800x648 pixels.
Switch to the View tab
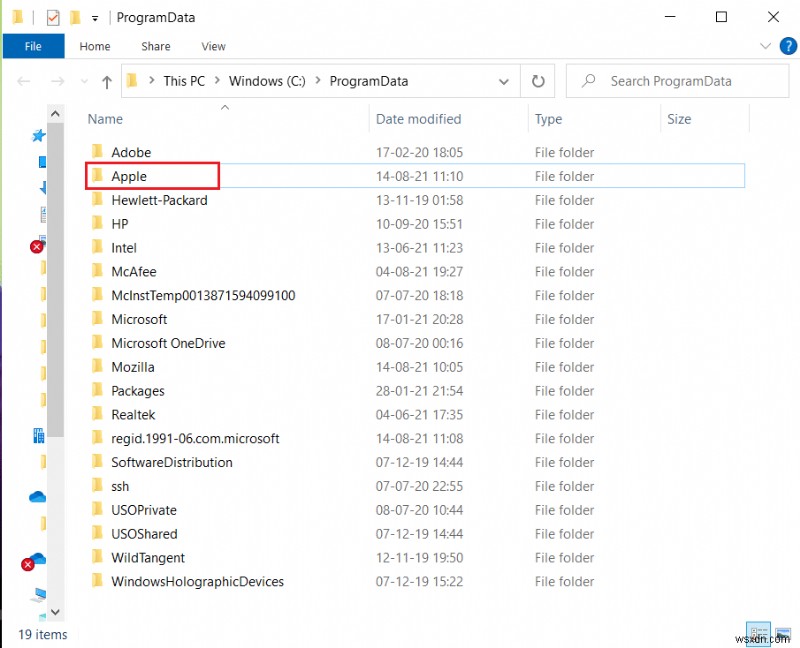click(213, 46)
